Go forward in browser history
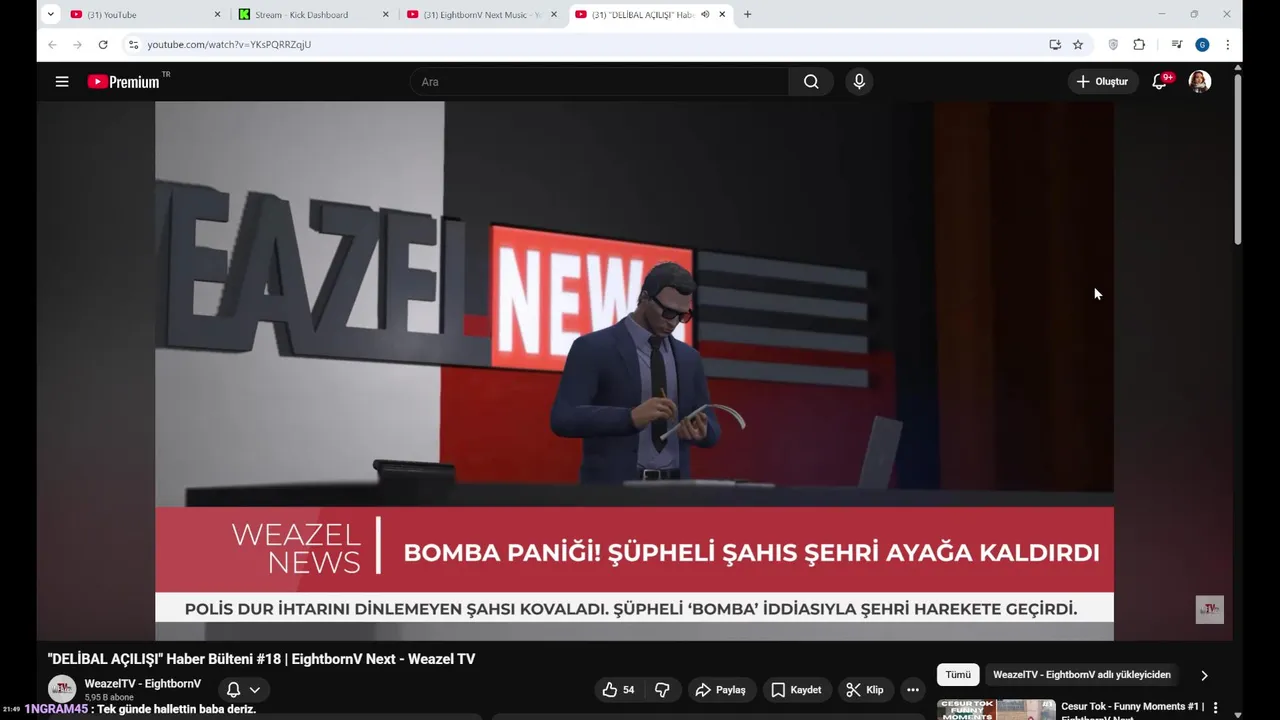Image resolution: width=1280 pixels, height=720 pixels. 77,44
